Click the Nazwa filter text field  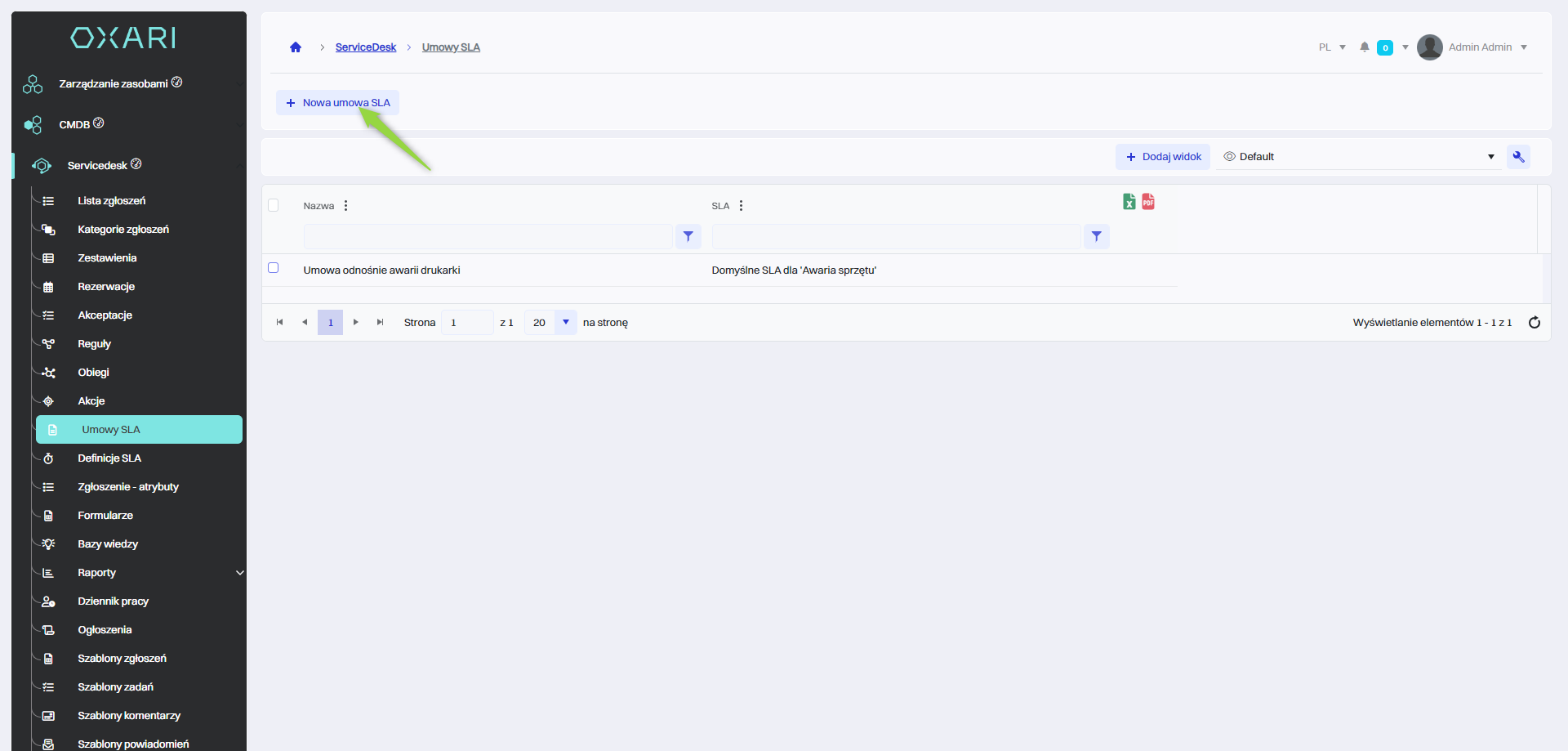tap(488, 237)
